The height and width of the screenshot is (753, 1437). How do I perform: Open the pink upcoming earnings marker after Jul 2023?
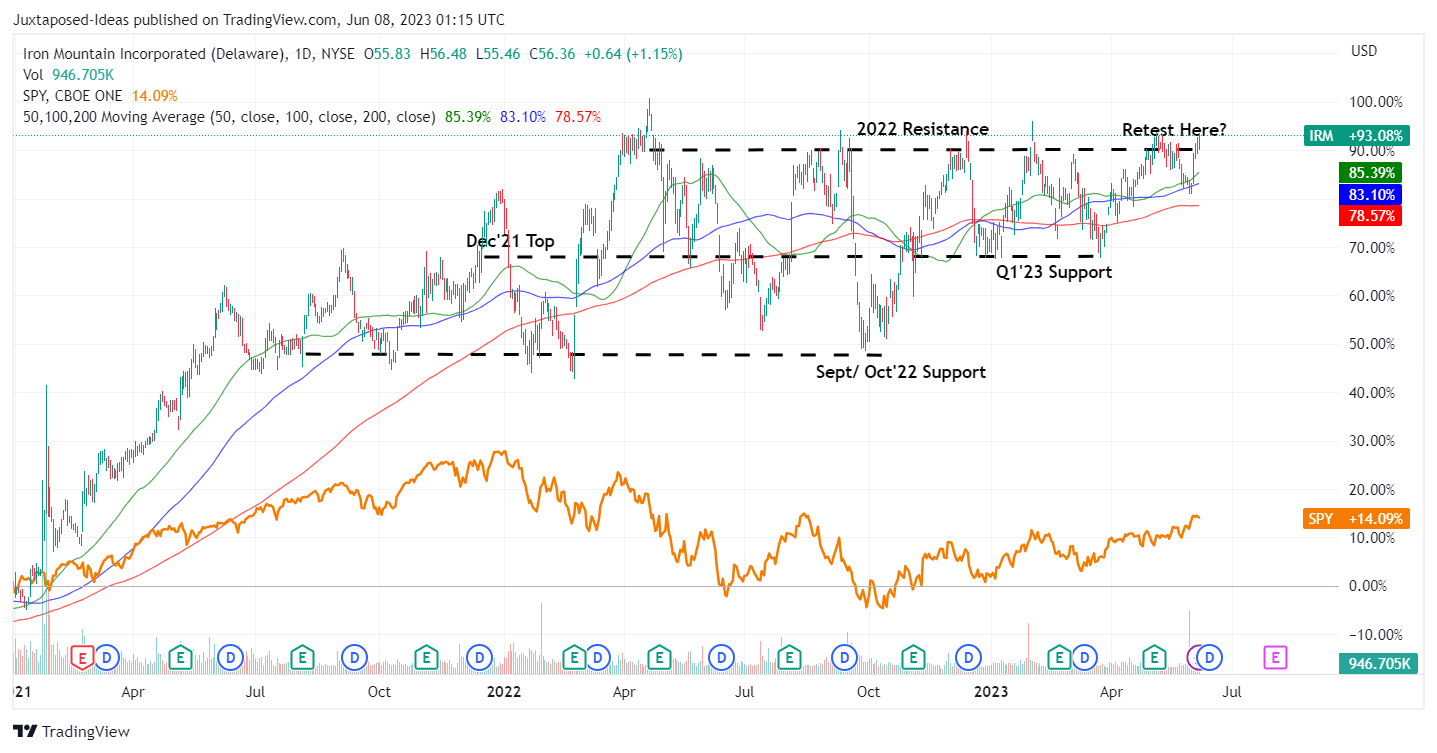[1275, 658]
